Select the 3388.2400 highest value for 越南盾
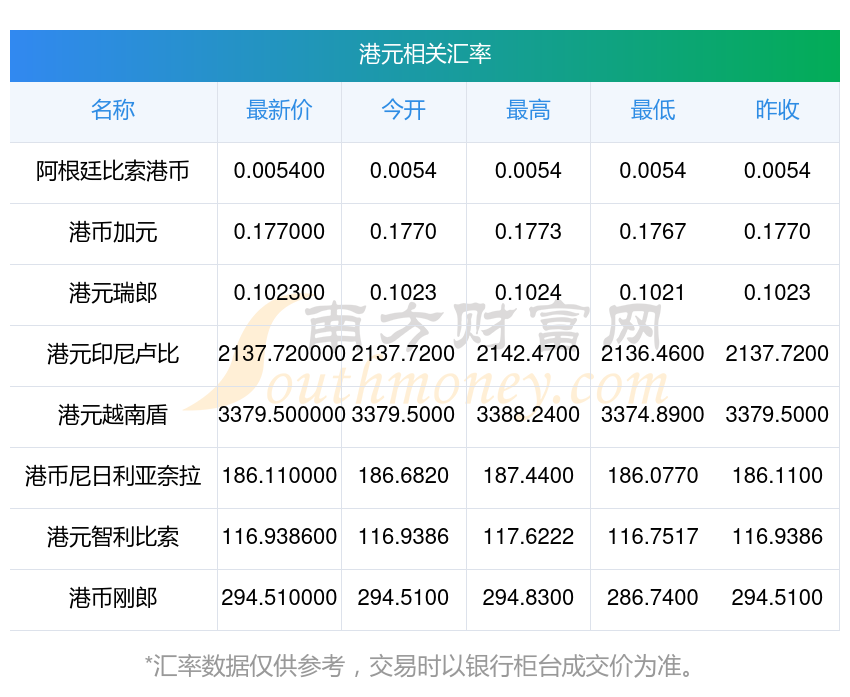The height and width of the screenshot is (697, 850). click(528, 414)
